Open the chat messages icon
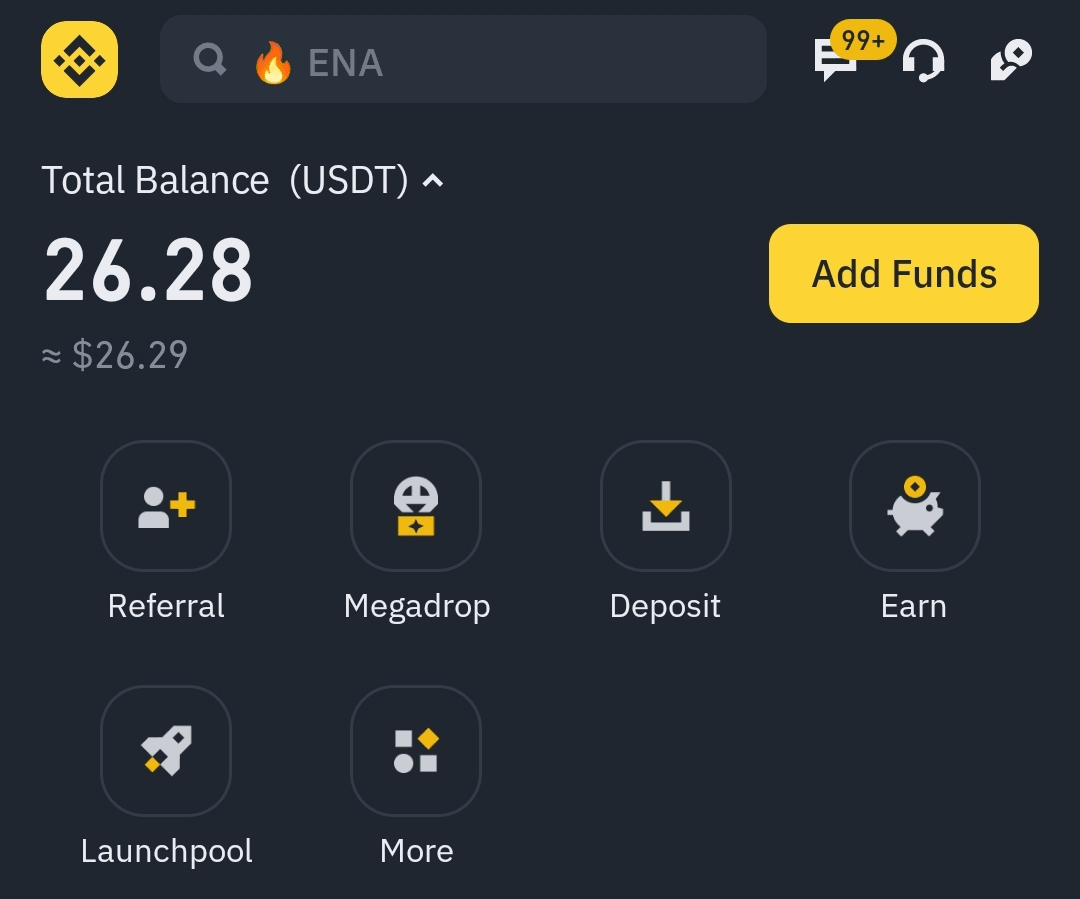The image size is (1080, 899). 834,63
